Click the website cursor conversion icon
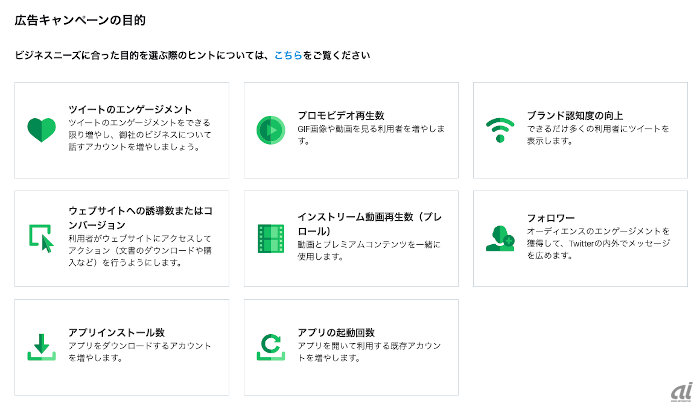The image size is (700, 410). (x=41, y=238)
